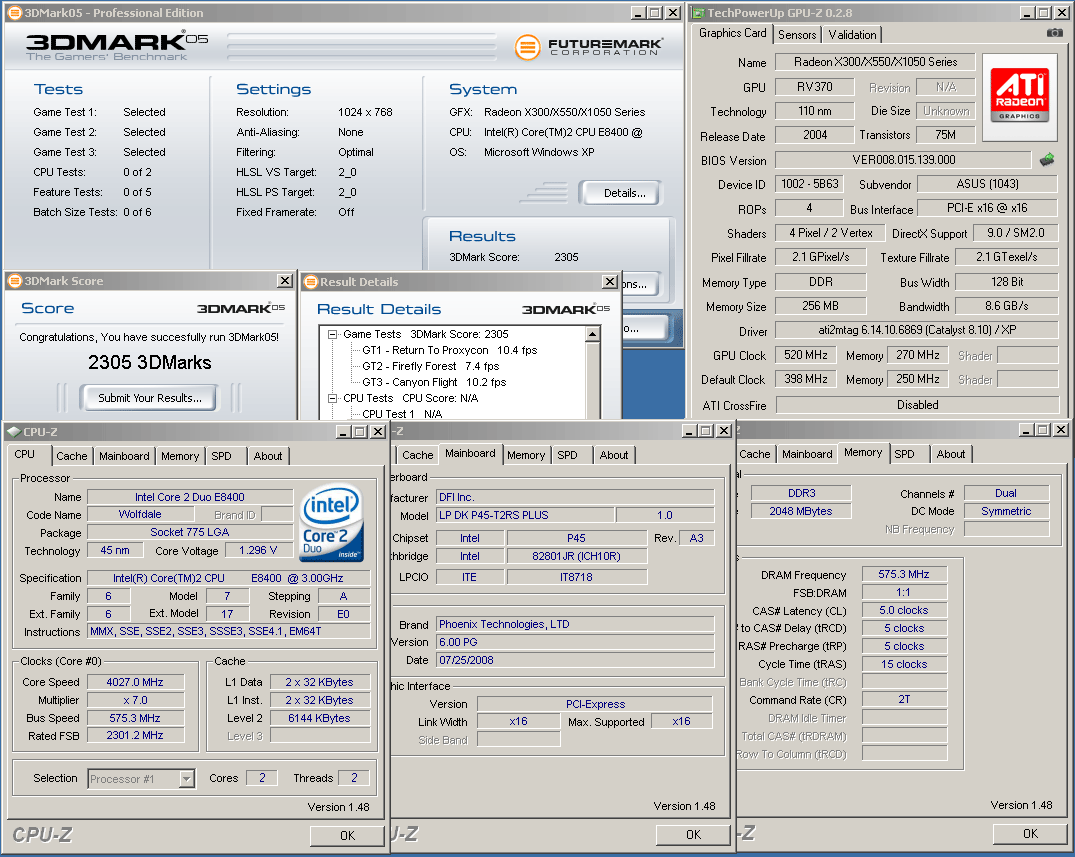Viewport: 1075px width, 857px height.
Task: Click the CPU-Z title bar icon
Action: [14, 432]
